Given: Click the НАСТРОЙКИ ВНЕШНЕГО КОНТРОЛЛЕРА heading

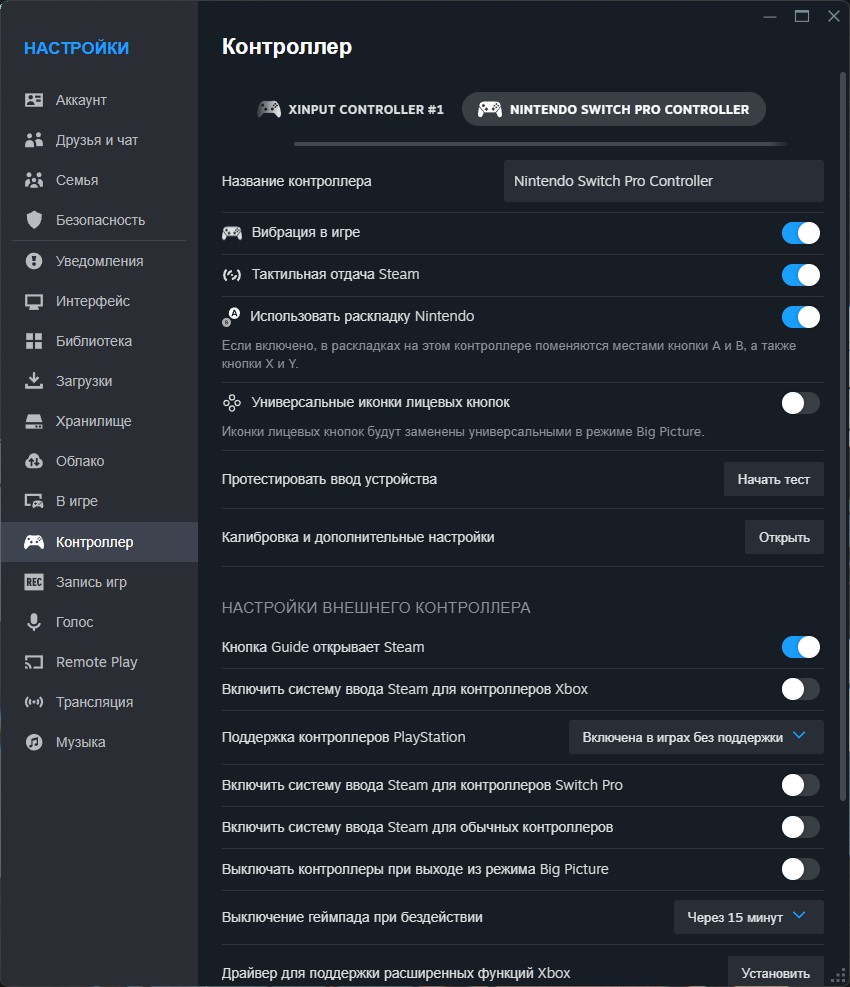Looking at the screenshot, I should click(376, 607).
